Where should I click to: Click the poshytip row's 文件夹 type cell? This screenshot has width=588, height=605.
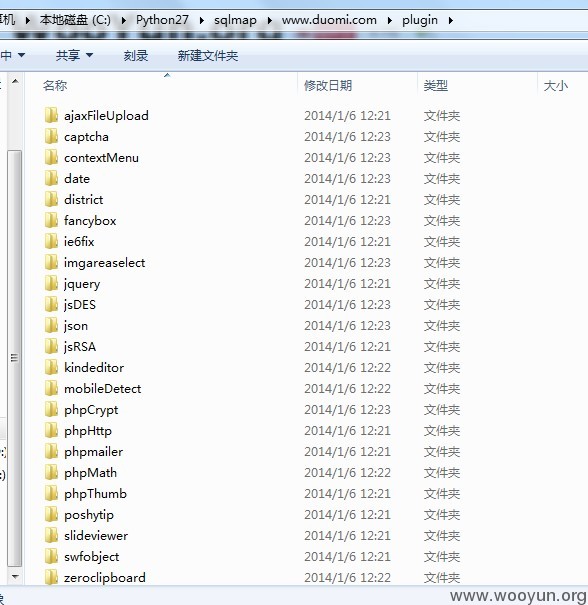coord(442,514)
